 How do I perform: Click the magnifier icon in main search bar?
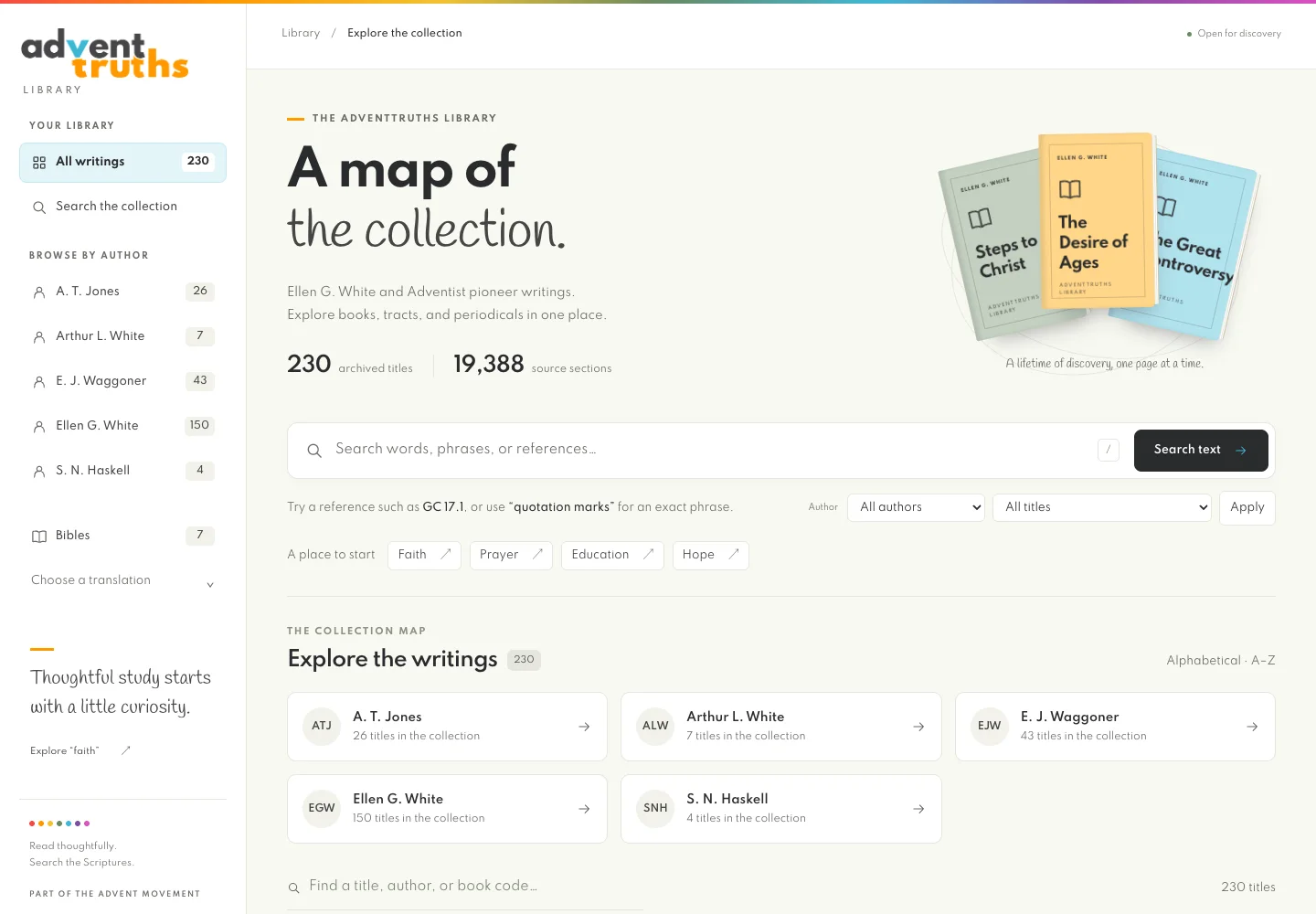(314, 451)
